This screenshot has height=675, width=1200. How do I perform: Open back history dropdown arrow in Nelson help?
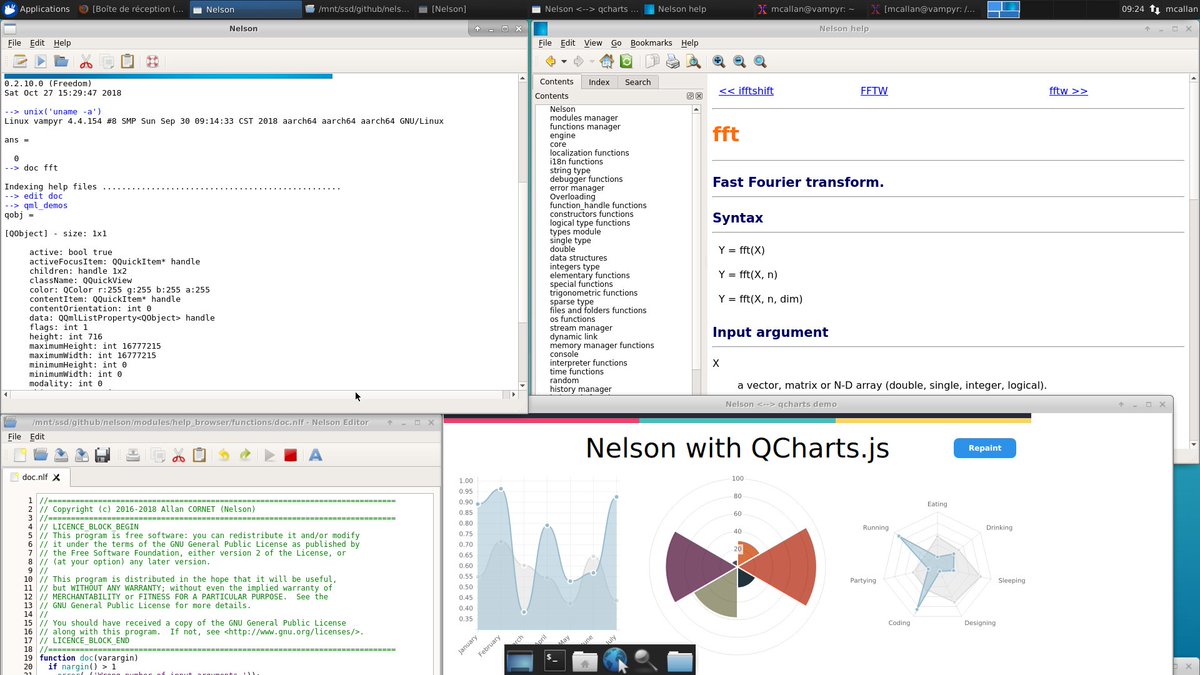pos(563,62)
